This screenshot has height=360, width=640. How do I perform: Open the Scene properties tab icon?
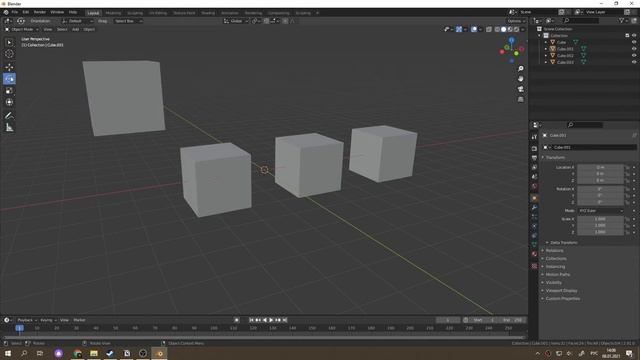tap(534, 177)
